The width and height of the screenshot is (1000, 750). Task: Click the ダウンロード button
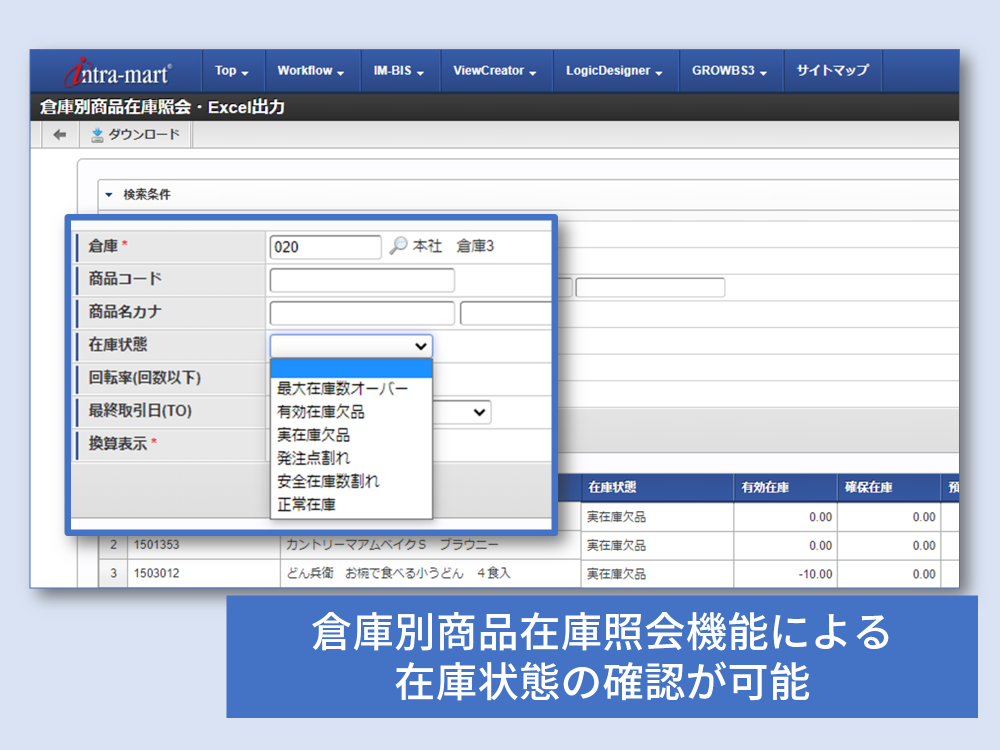click(x=136, y=135)
